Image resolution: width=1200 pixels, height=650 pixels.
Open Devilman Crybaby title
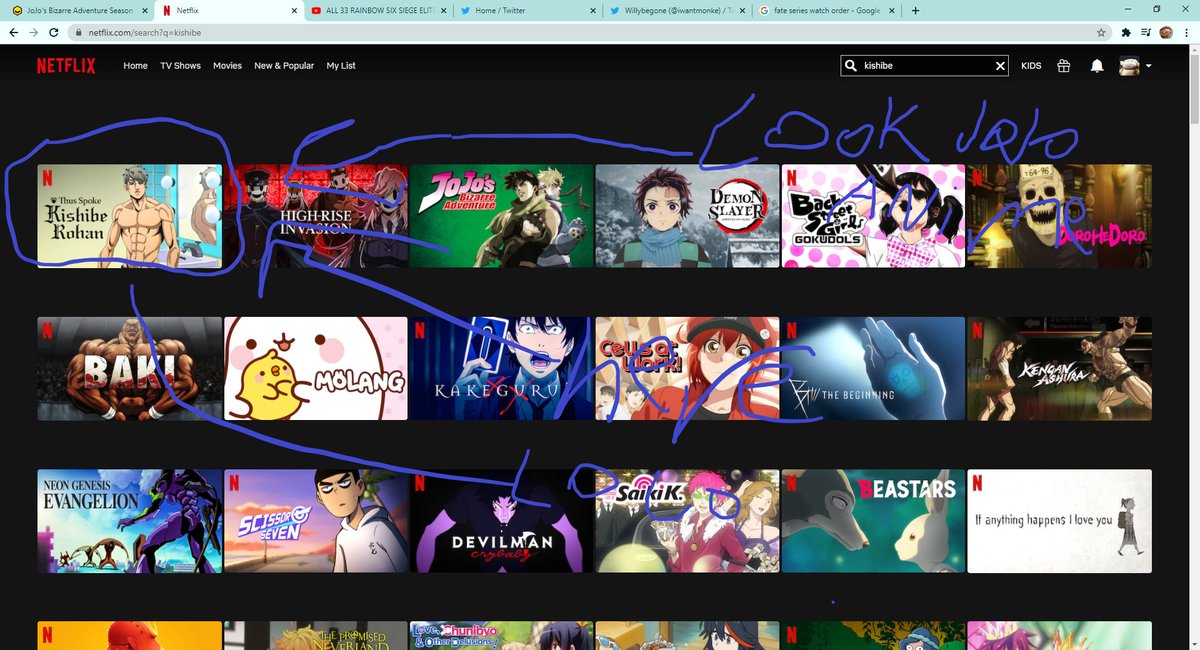point(502,521)
